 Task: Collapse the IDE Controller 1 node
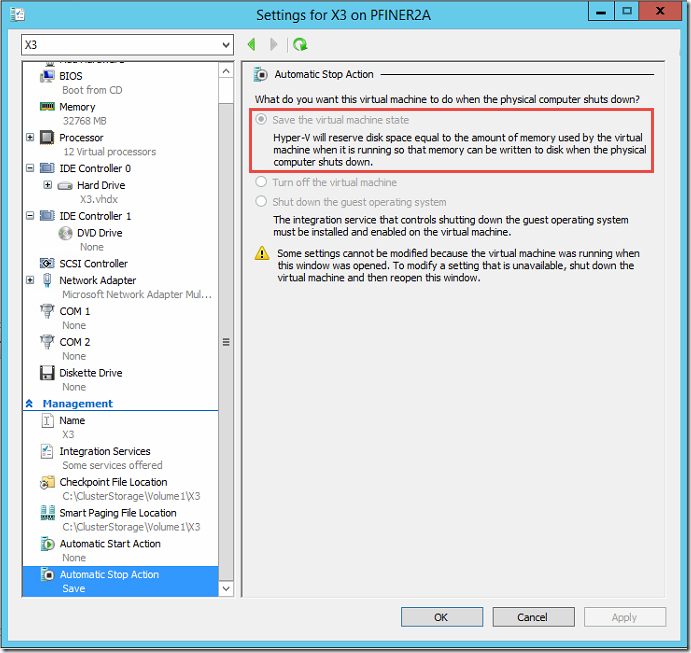coord(30,216)
